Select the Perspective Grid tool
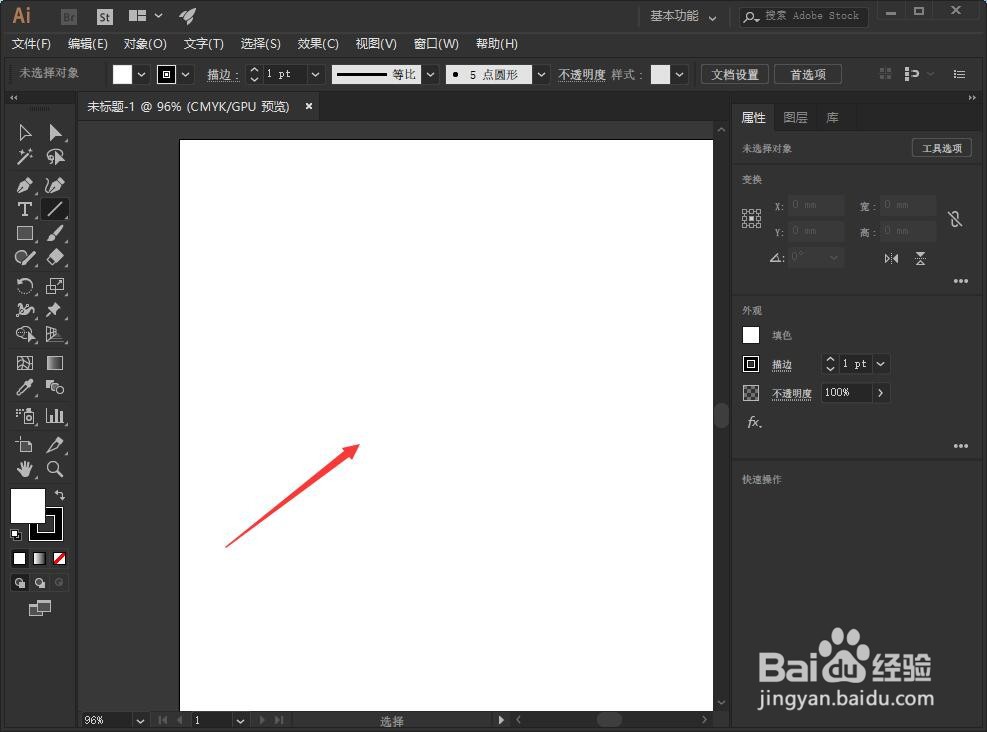 [55, 334]
